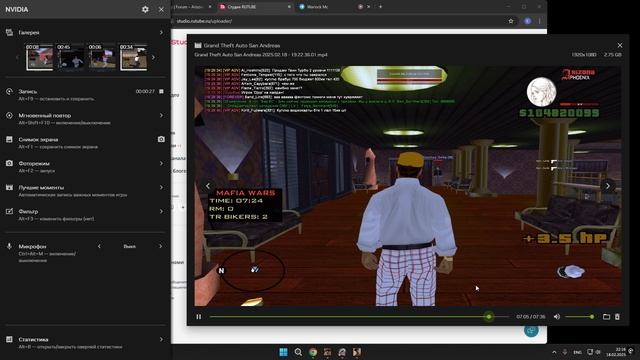Image resolution: width=640 pixels, height=360 pixels.
Task: Click the RUTUBE page chat bubble button
Action: 531,331
